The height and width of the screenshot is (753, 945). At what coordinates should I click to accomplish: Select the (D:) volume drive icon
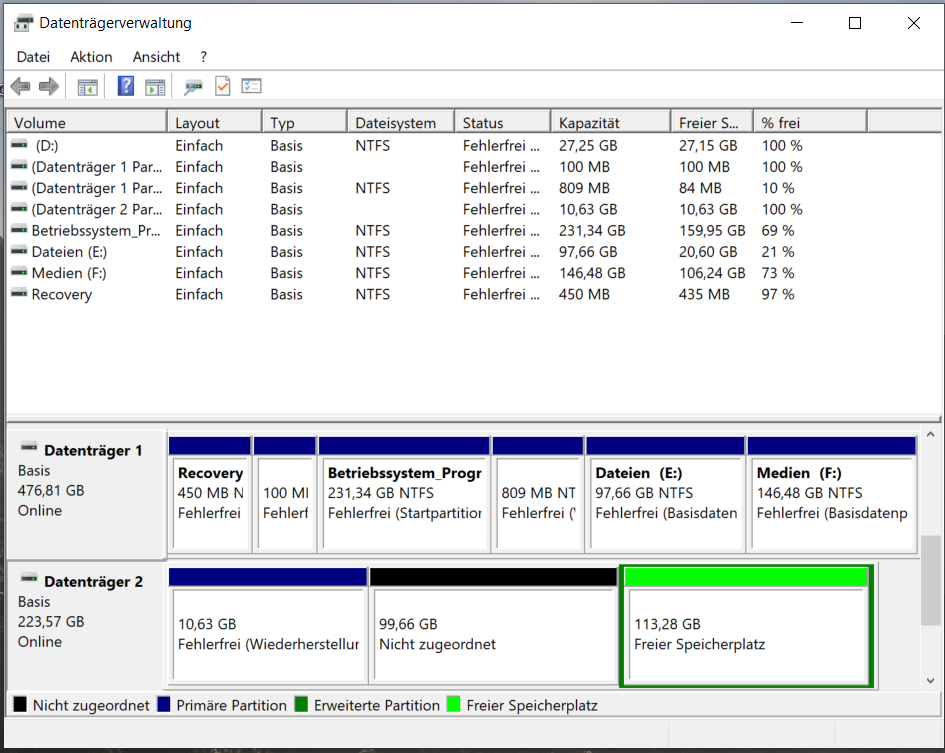coord(19,145)
